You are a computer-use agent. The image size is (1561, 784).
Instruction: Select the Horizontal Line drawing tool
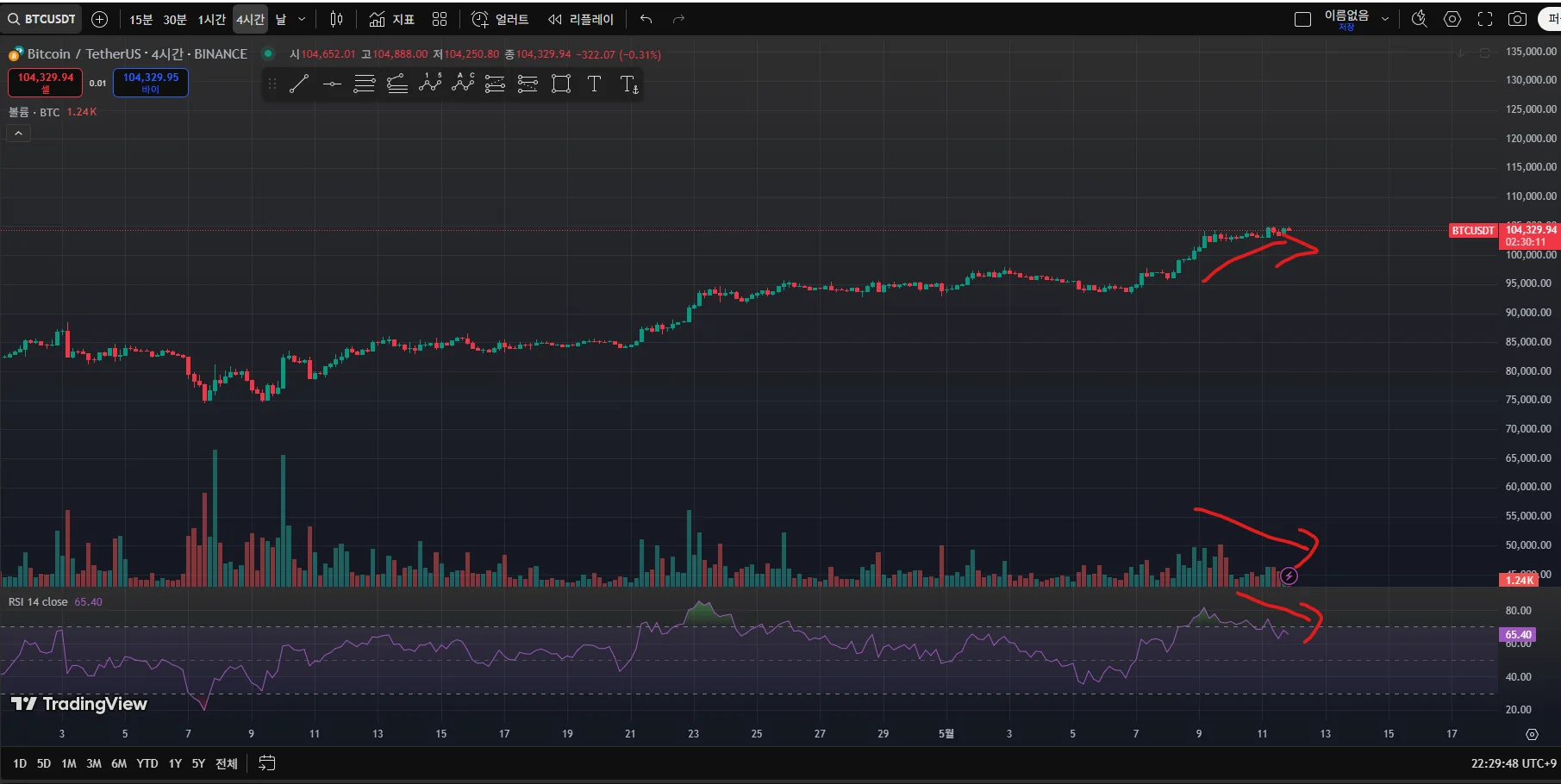click(332, 84)
